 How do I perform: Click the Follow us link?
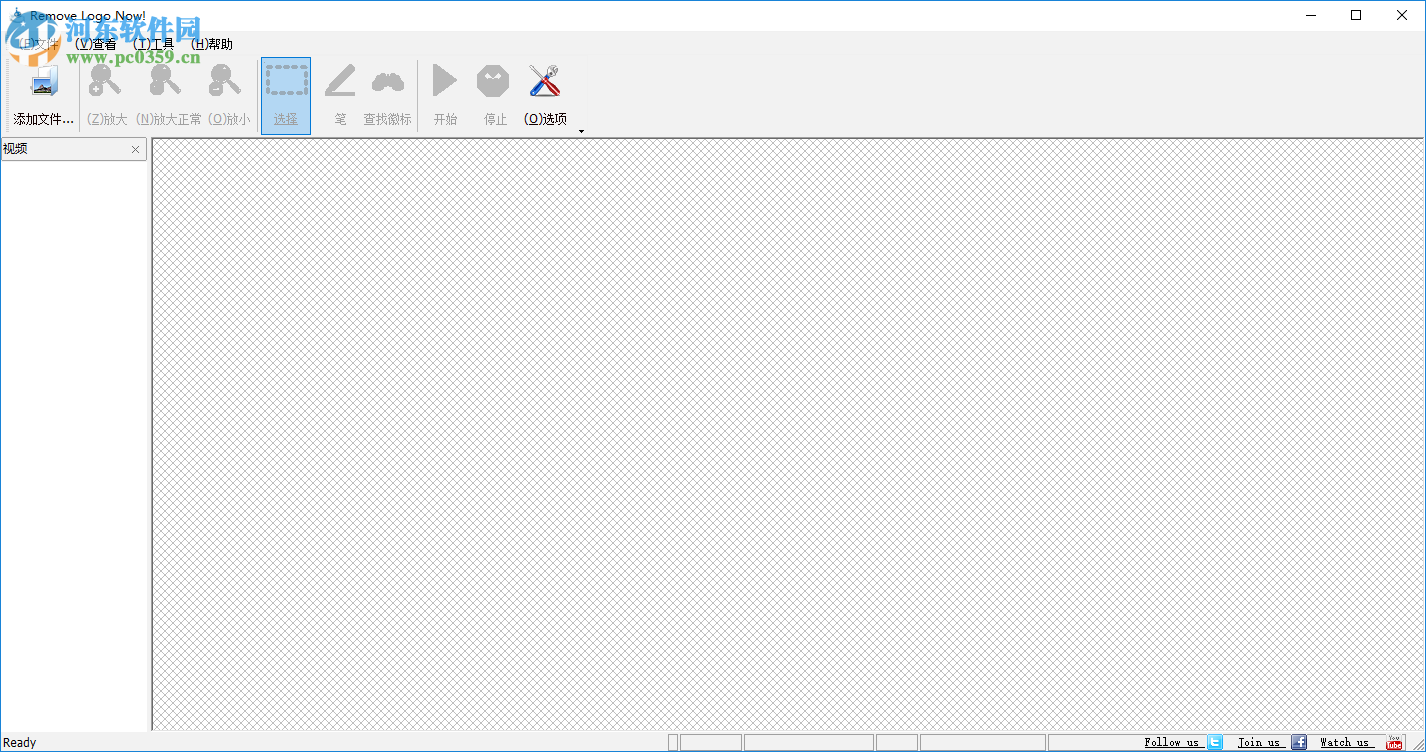(1172, 742)
